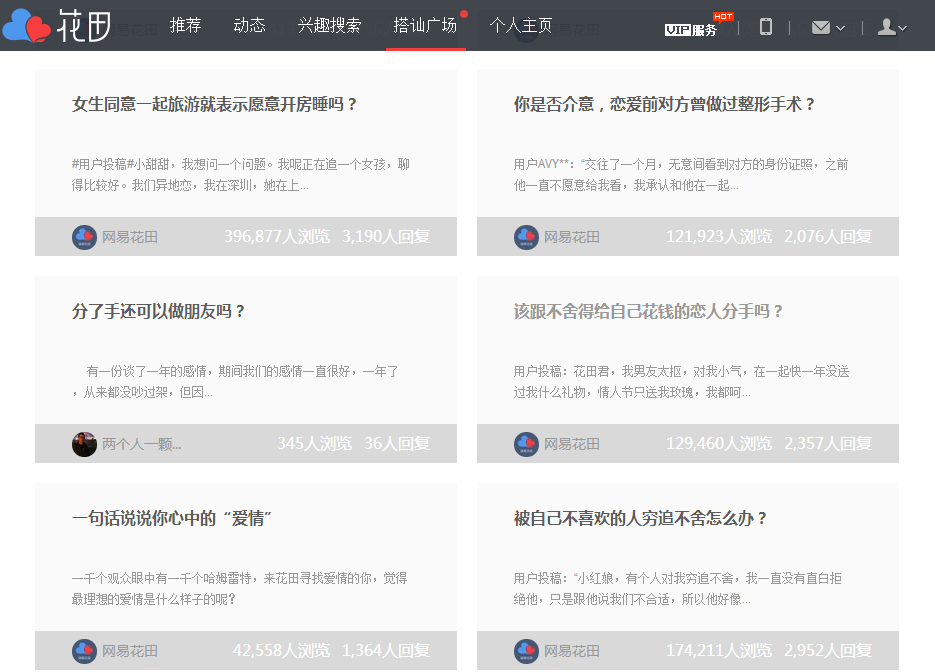Screen dimensions: 935x672
Task: Click the 3,190人回复 reply counter
Action: pos(385,236)
